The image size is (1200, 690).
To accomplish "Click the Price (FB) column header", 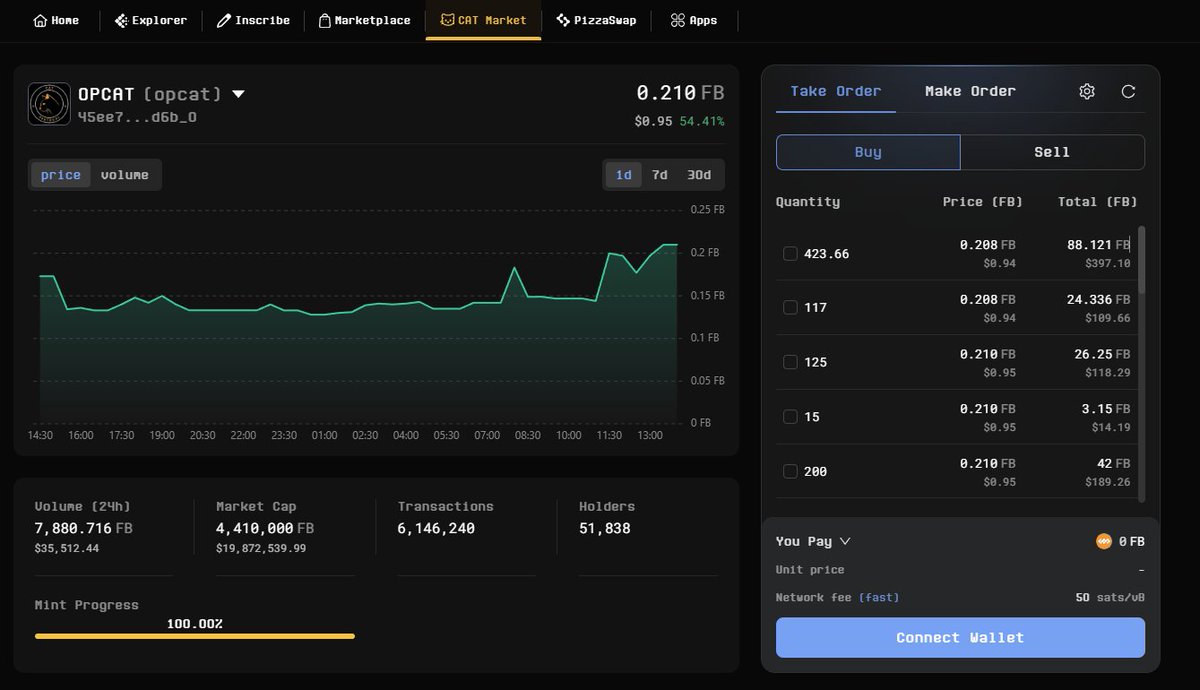I will coord(983,202).
